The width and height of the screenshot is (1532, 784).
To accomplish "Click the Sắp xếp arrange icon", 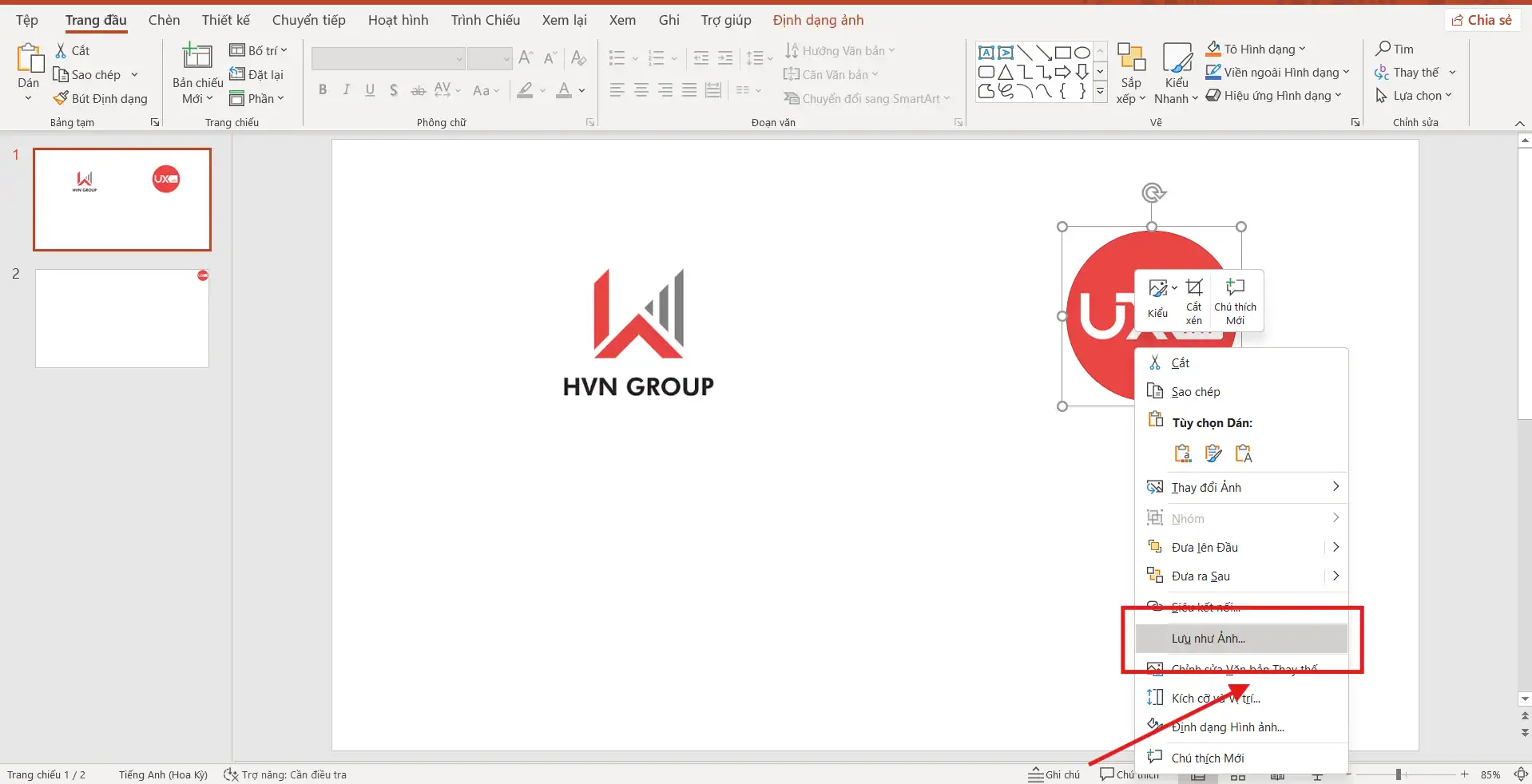I will [x=1131, y=57].
